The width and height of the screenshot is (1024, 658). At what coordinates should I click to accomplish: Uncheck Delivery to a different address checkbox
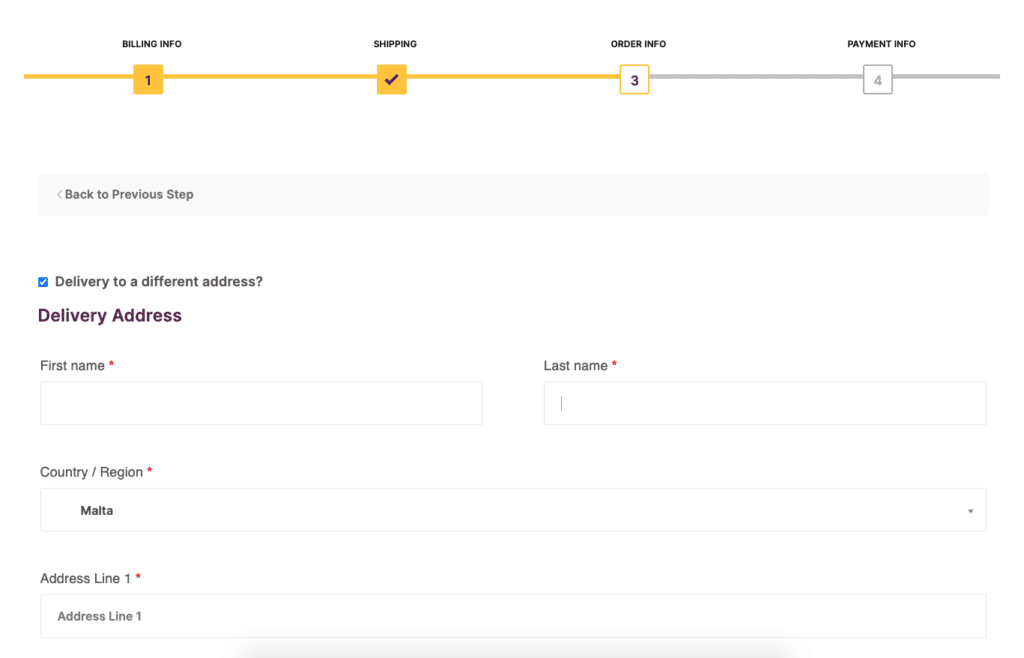click(x=43, y=282)
